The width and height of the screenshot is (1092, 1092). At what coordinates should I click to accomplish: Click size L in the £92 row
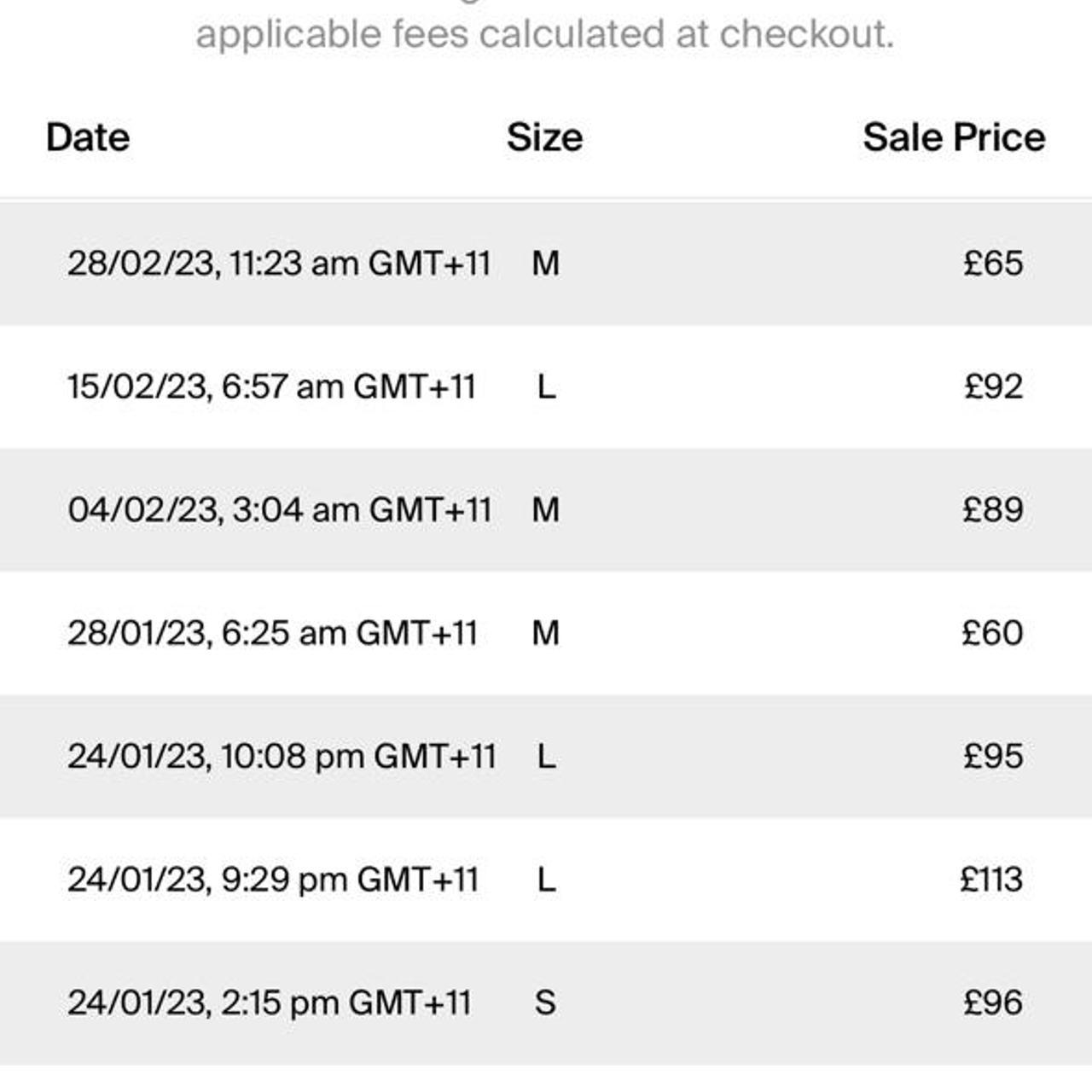546,386
